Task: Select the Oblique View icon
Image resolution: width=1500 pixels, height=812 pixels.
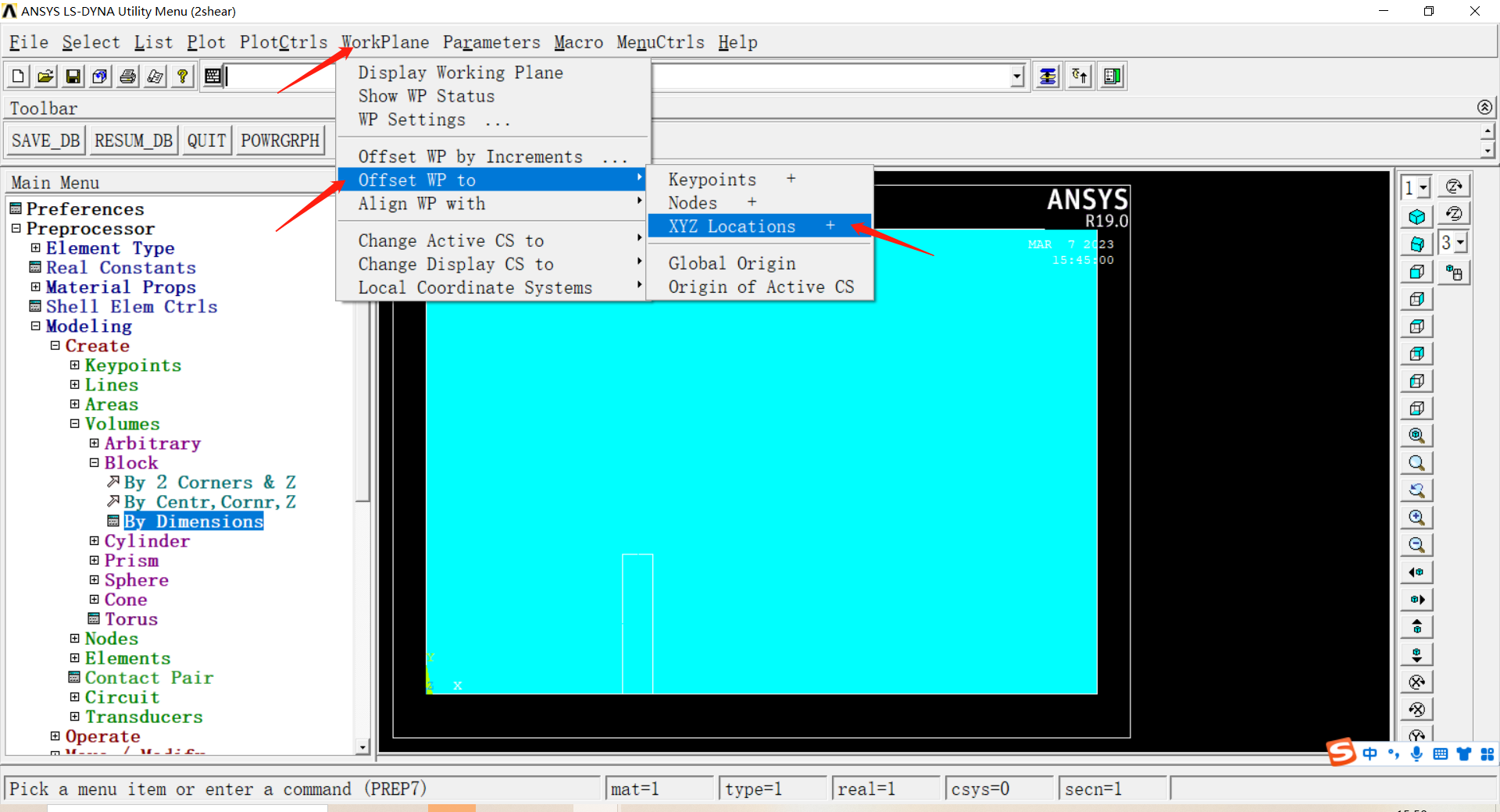Action: pos(1416,244)
